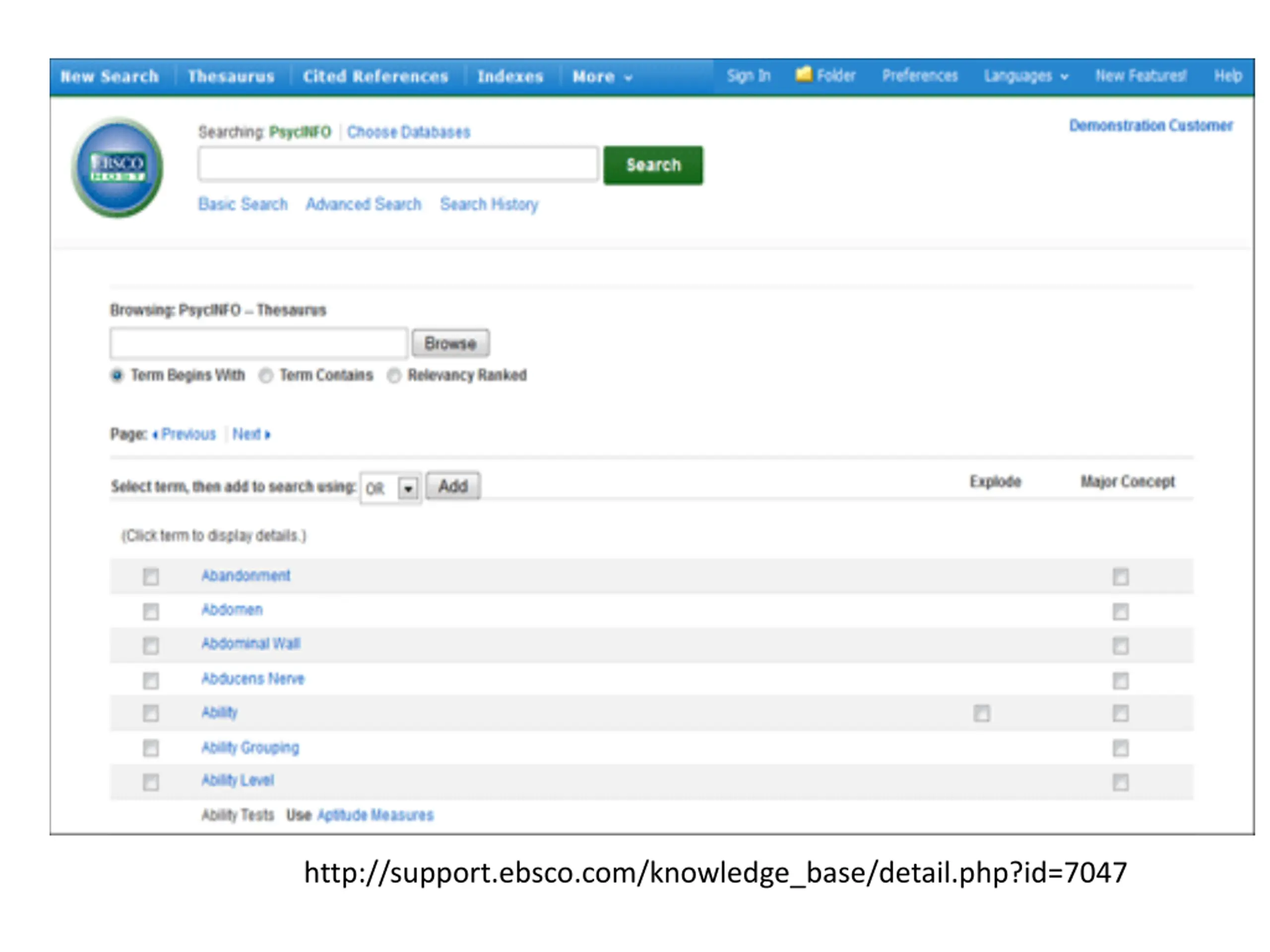1270x952 pixels.
Task: Click the EBSCOhost logo
Action: tap(117, 168)
